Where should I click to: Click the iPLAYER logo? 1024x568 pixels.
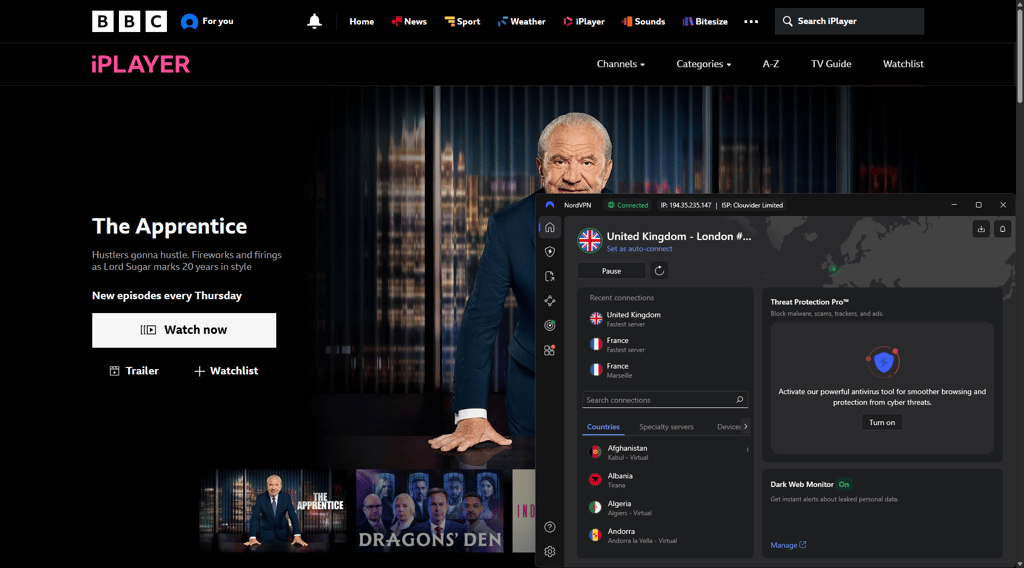[x=141, y=64]
